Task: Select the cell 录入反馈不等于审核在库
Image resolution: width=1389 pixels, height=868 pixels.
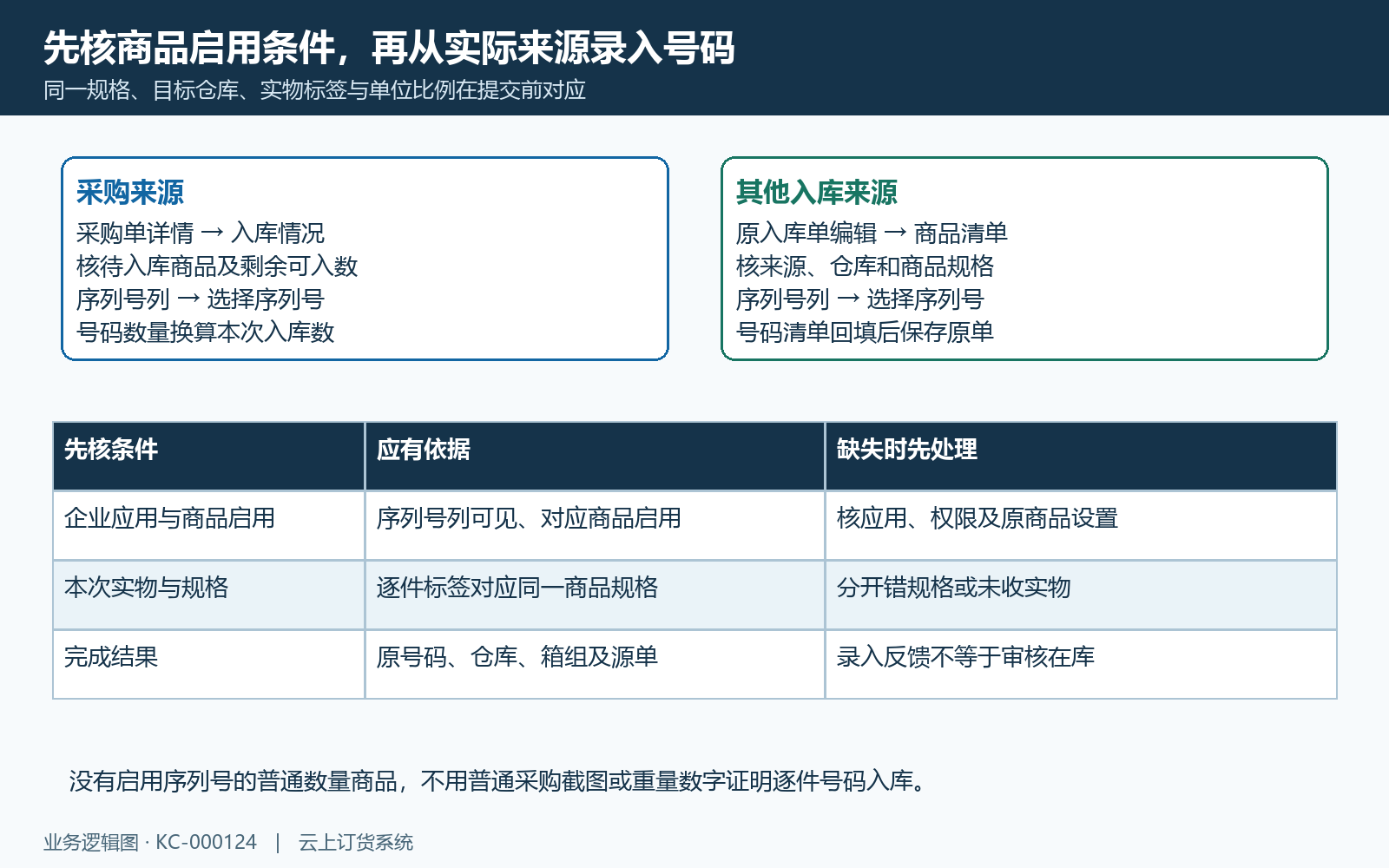Action: (x=1081, y=665)
